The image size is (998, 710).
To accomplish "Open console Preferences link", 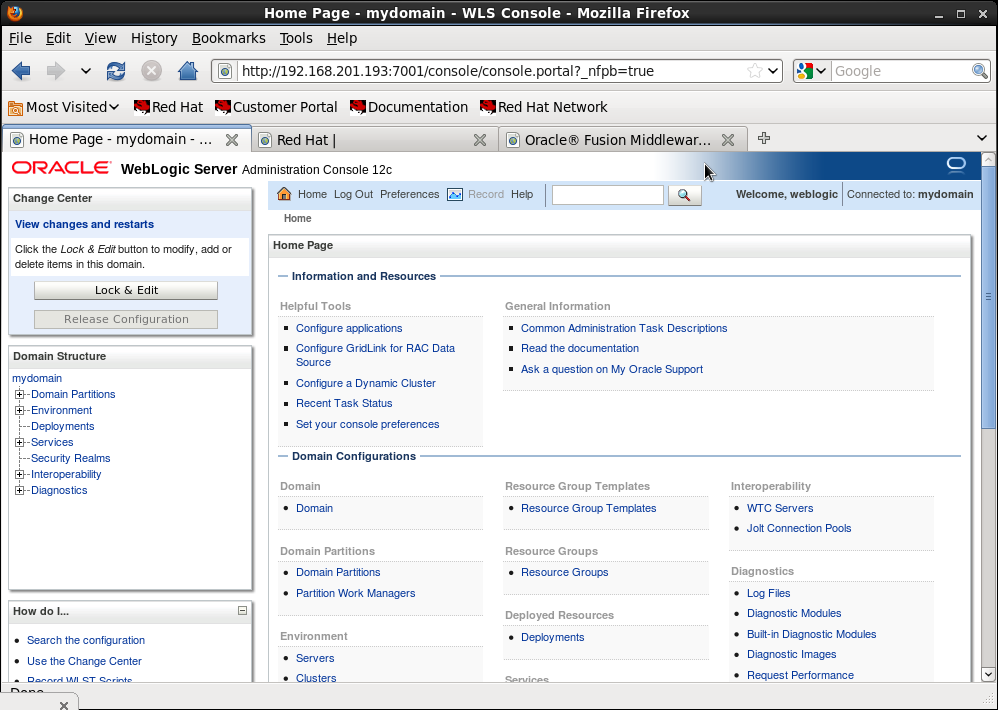I will tap(409, 194).
